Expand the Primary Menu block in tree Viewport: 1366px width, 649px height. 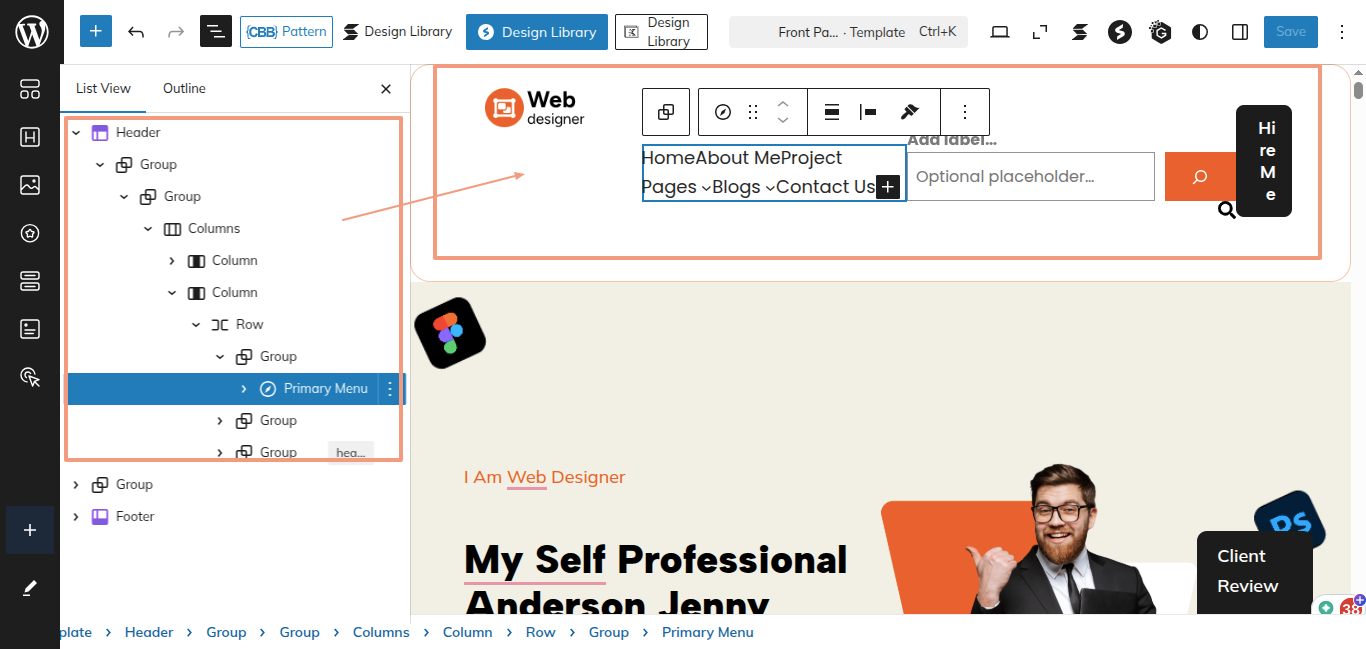(x=244, y=389)
